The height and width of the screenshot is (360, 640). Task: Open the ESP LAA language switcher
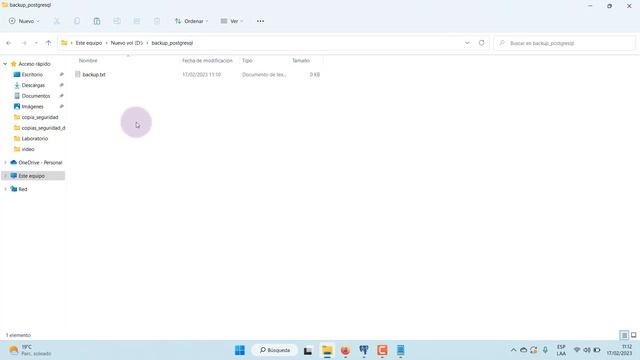click(x=561, y=350)
